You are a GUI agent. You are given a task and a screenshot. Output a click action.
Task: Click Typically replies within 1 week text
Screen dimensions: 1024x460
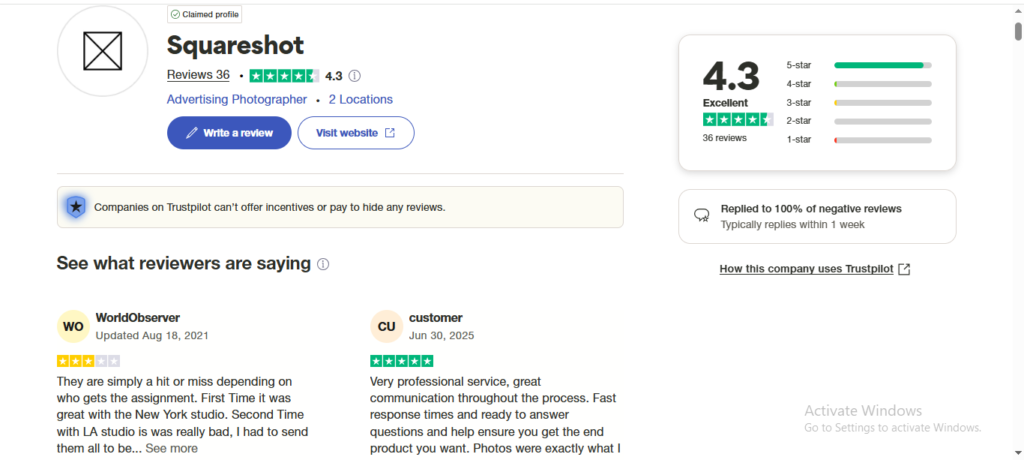point(793,225)
